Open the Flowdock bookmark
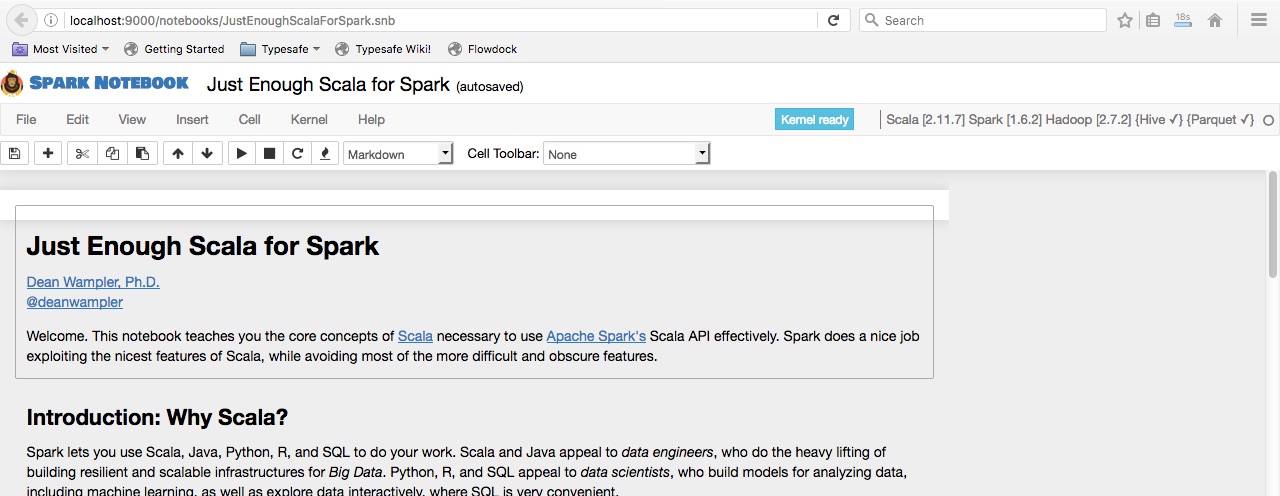The width and height of the screenshot is (1280, 496). 482,49
